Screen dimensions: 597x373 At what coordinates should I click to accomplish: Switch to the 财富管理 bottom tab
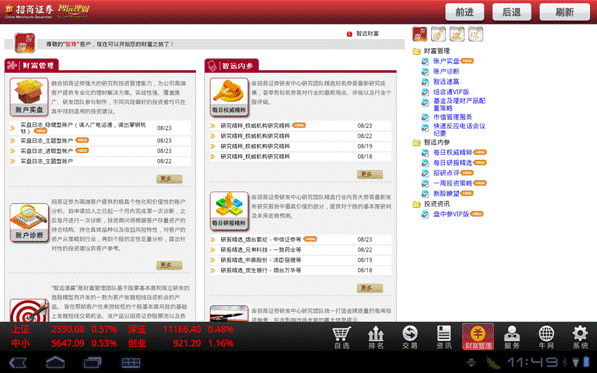[x=478, y=337]
